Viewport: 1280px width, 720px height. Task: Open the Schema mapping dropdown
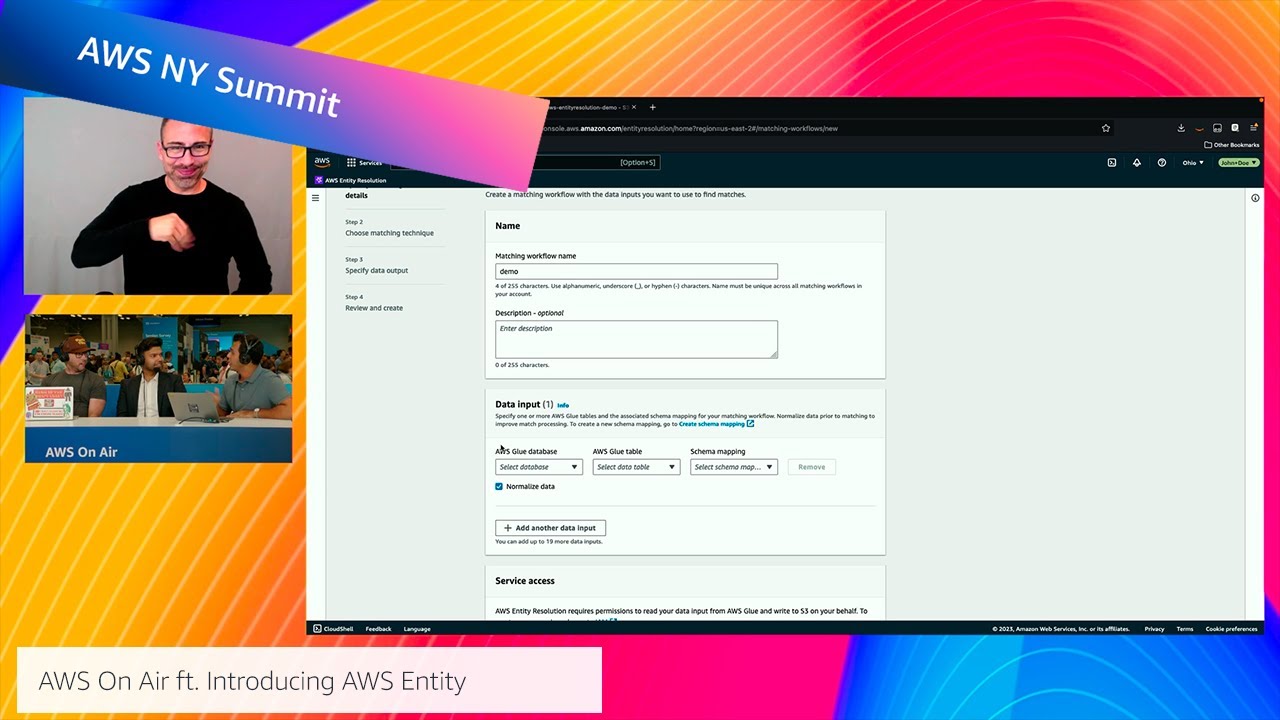[733, 467]
